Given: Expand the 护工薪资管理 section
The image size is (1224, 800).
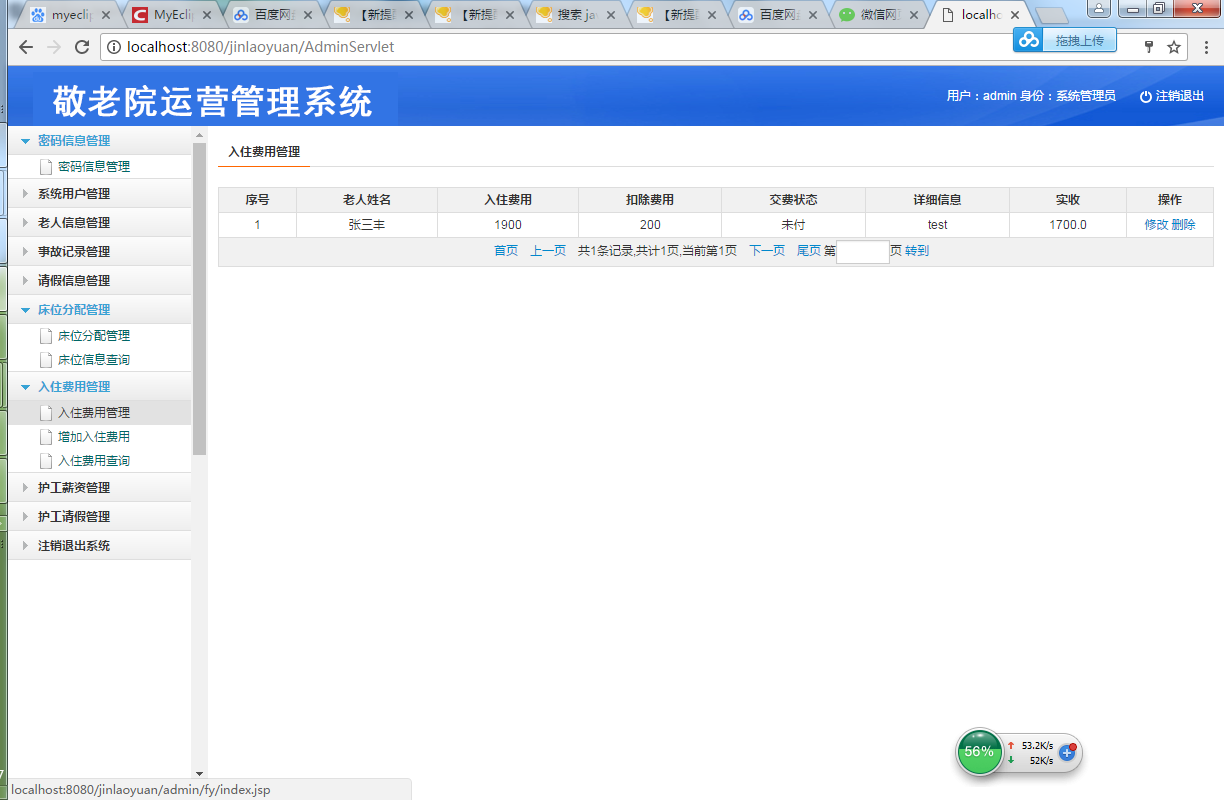Looking at the screenshot, I should pyautogui.click(x=26, y=488).
